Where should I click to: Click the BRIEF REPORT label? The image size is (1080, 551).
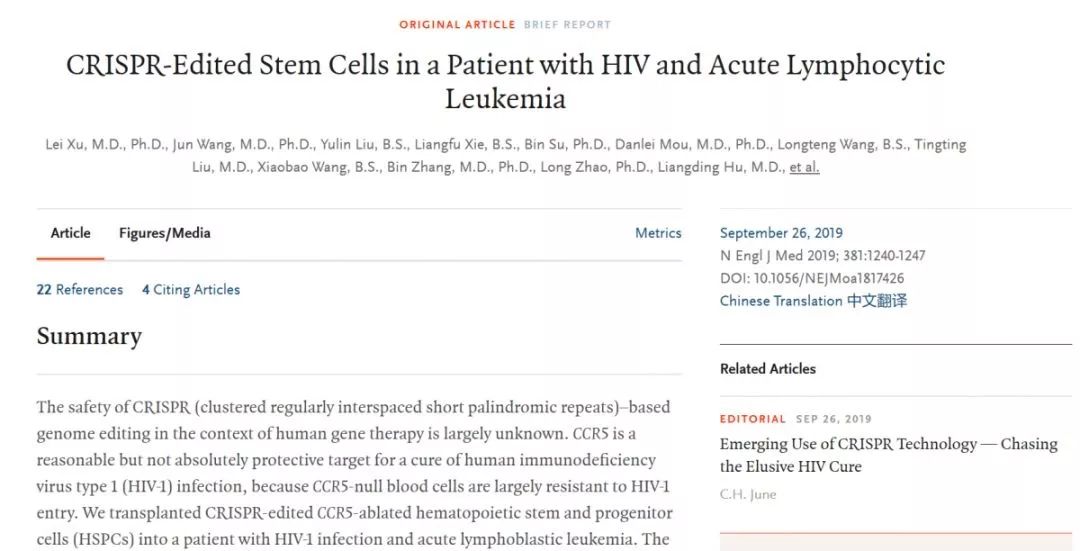point(567,24)
